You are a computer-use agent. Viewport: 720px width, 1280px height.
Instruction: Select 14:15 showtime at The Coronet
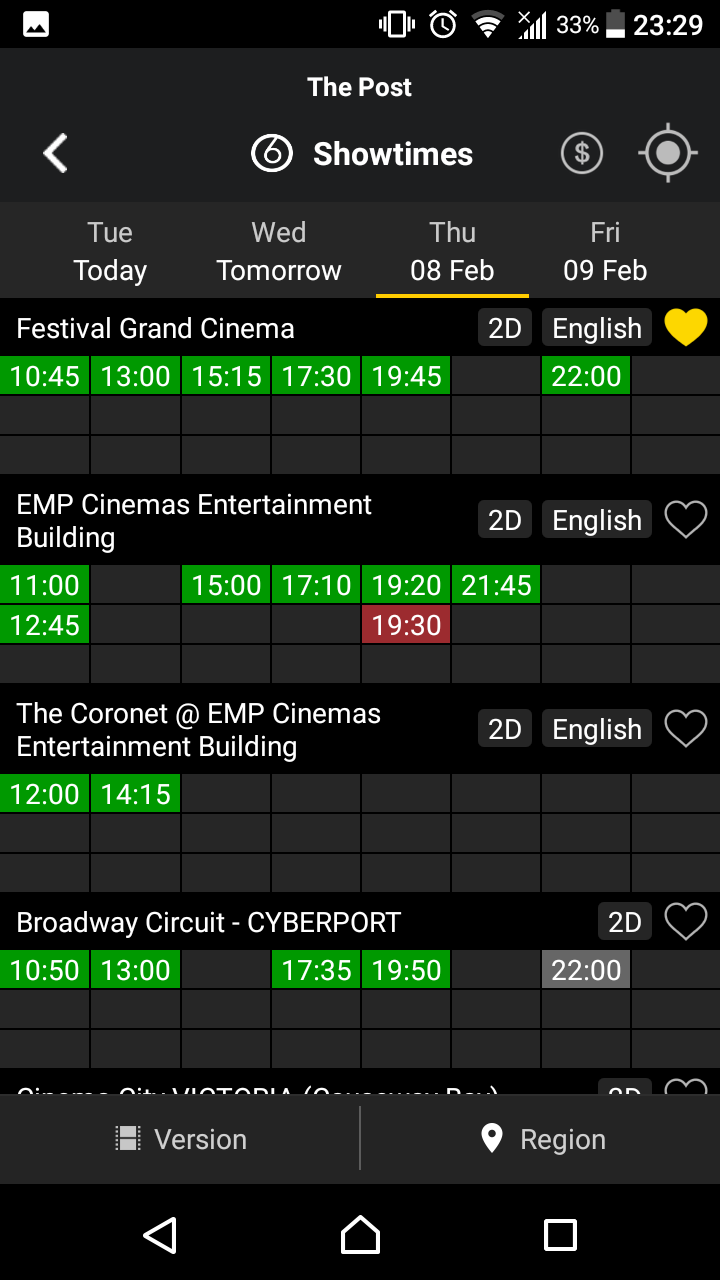click(x=136, y=794)
